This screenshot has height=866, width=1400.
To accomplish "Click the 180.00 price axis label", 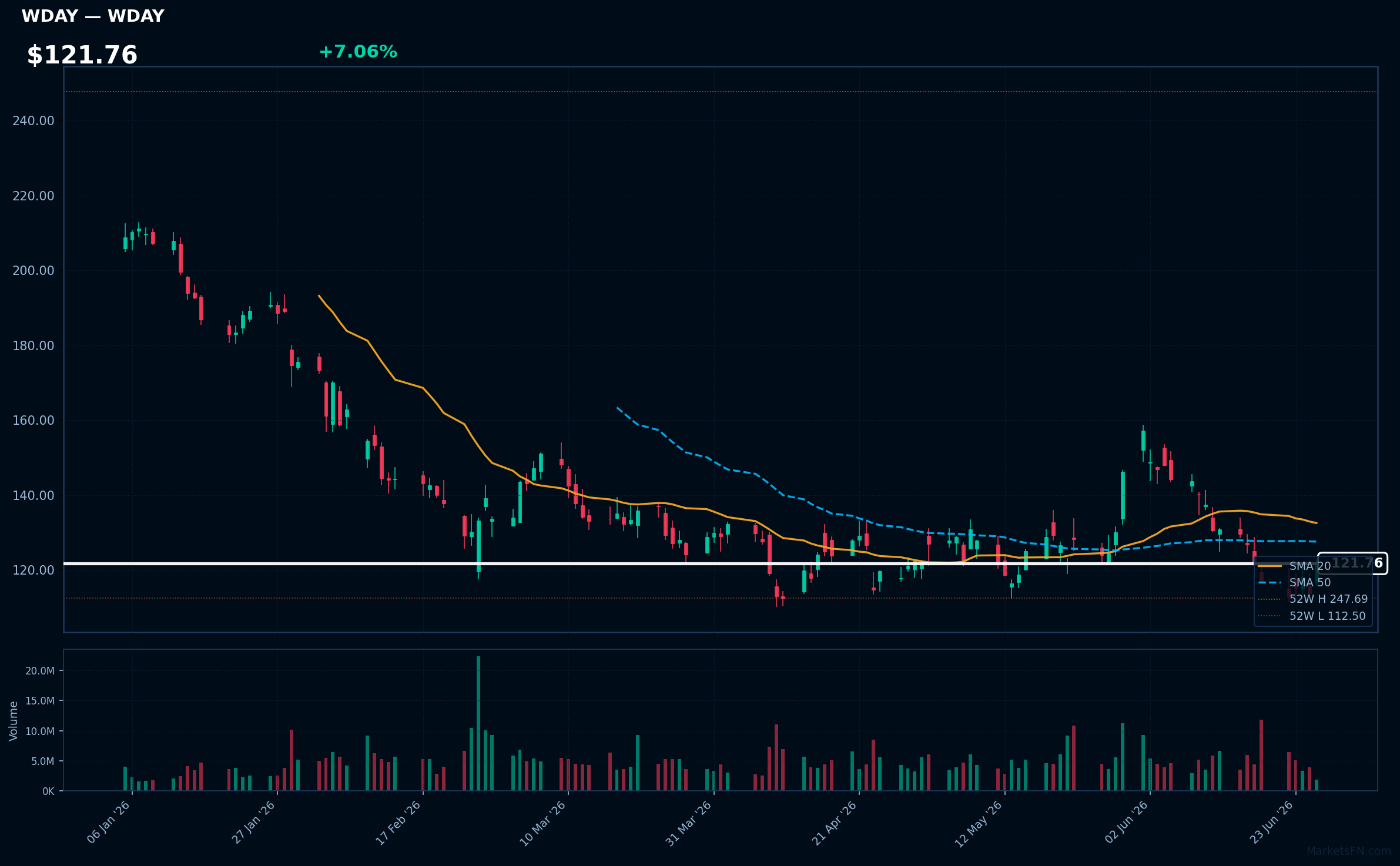I will pyautogui.click(x=34, y=345).
